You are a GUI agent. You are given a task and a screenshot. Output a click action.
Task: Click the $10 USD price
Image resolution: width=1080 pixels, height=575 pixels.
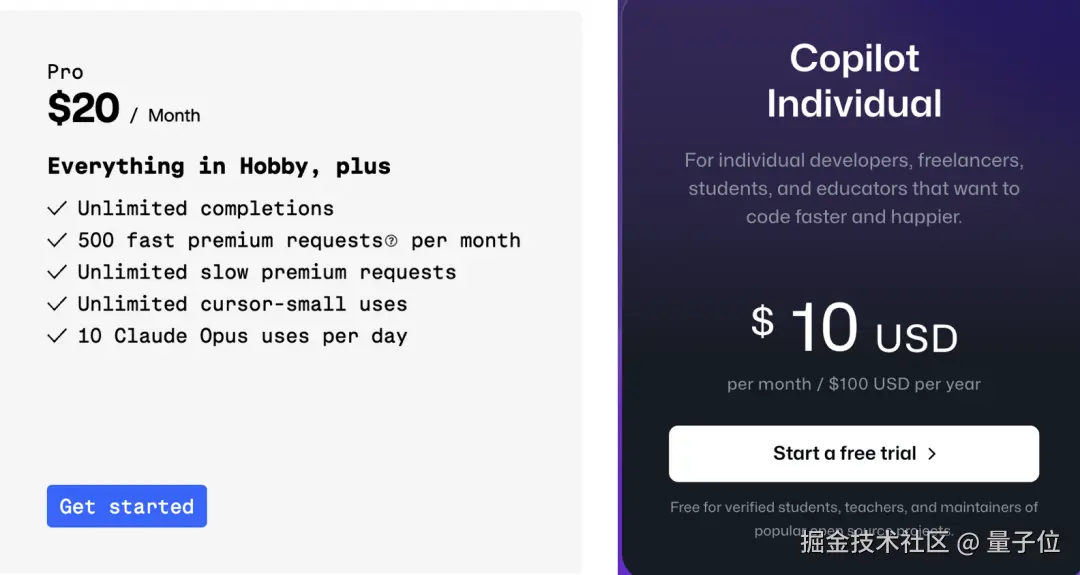coord(854,329)
